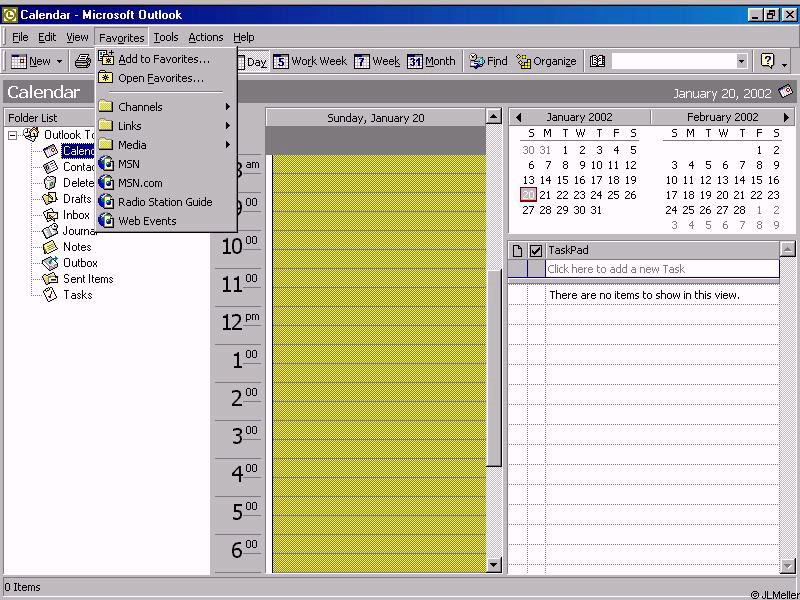The width and height of the screenshot is (800, 600).
Task: Open the Inbox folder
Action: coord(76,215)
